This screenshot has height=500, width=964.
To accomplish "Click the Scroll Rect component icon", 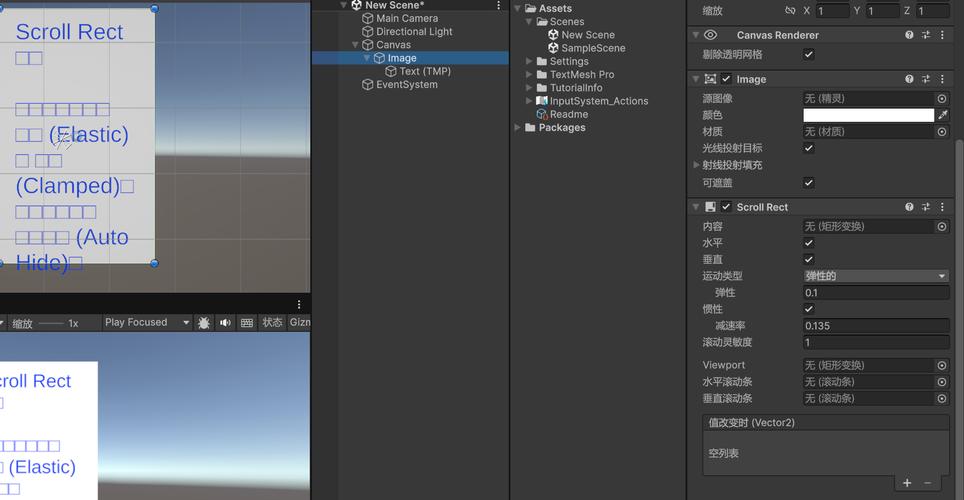I will point(710,207).
